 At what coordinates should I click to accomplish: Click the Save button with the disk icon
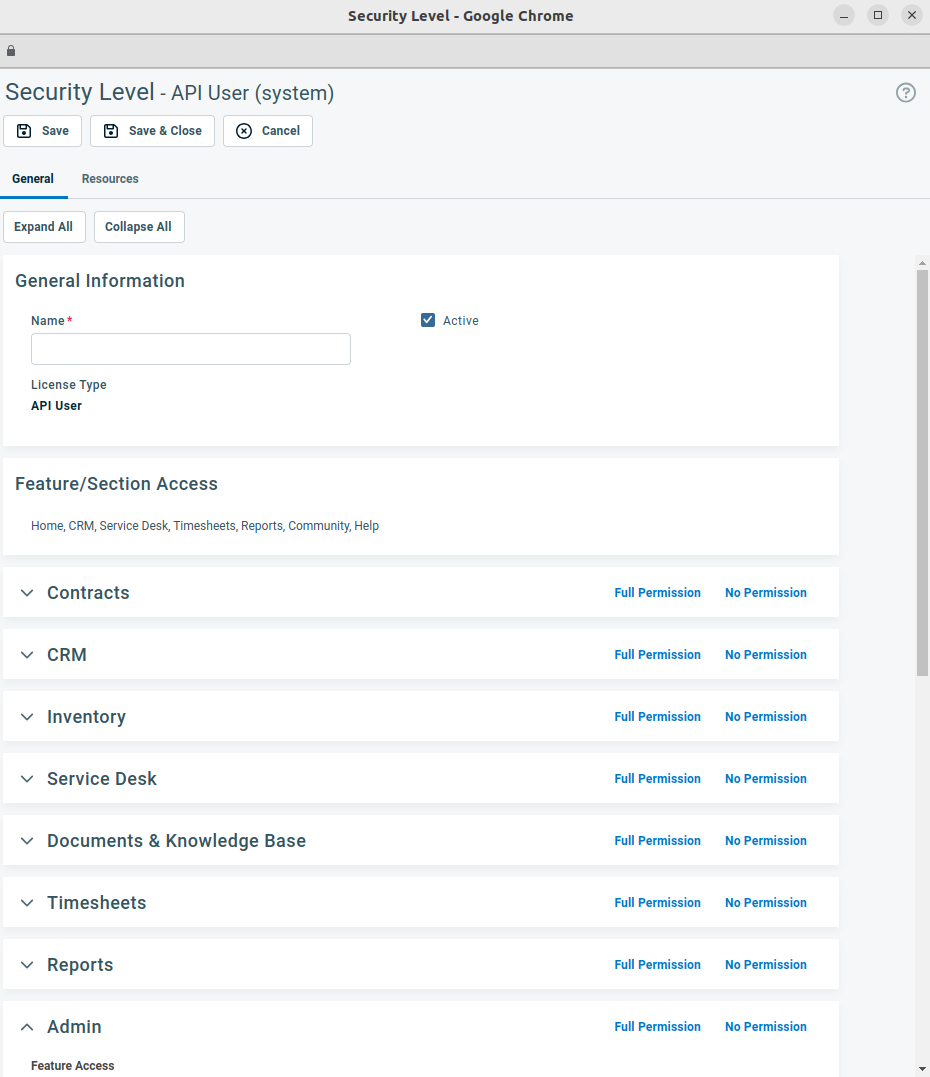[43, 131]
